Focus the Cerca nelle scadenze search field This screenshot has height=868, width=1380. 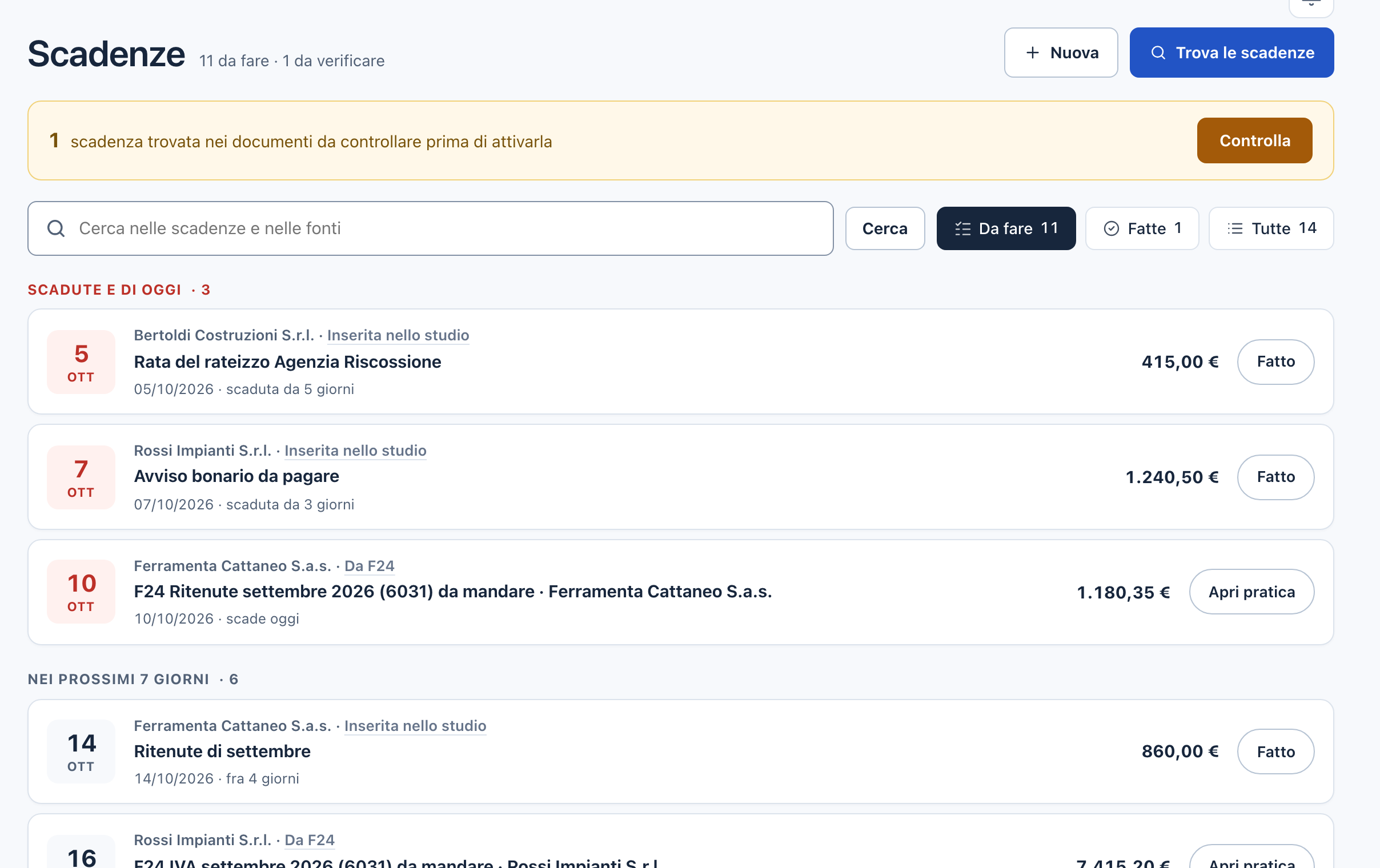tap(430, 228)
